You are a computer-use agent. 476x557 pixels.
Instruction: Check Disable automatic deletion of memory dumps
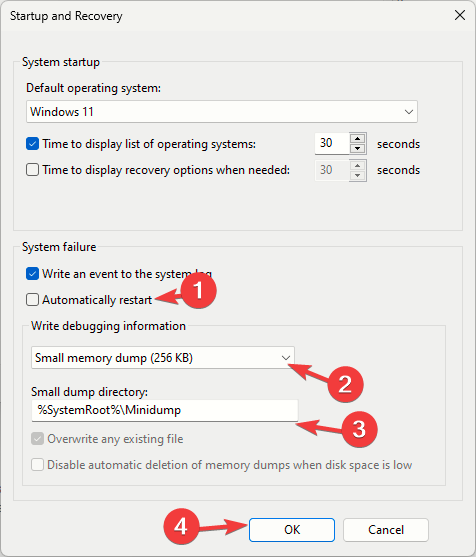tap(37, 465)
